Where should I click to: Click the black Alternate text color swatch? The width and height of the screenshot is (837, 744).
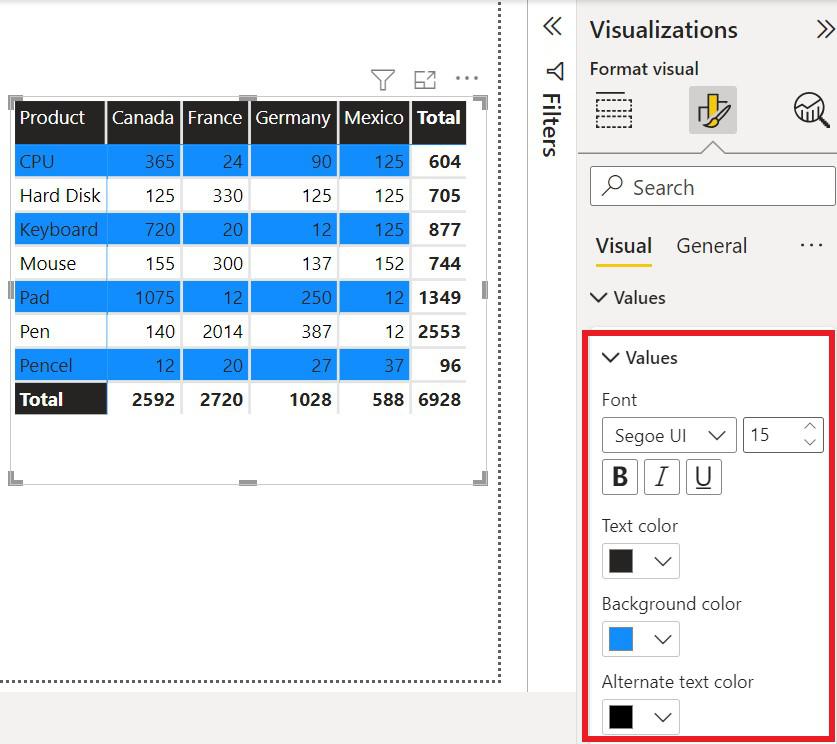[x=621, y=717]
